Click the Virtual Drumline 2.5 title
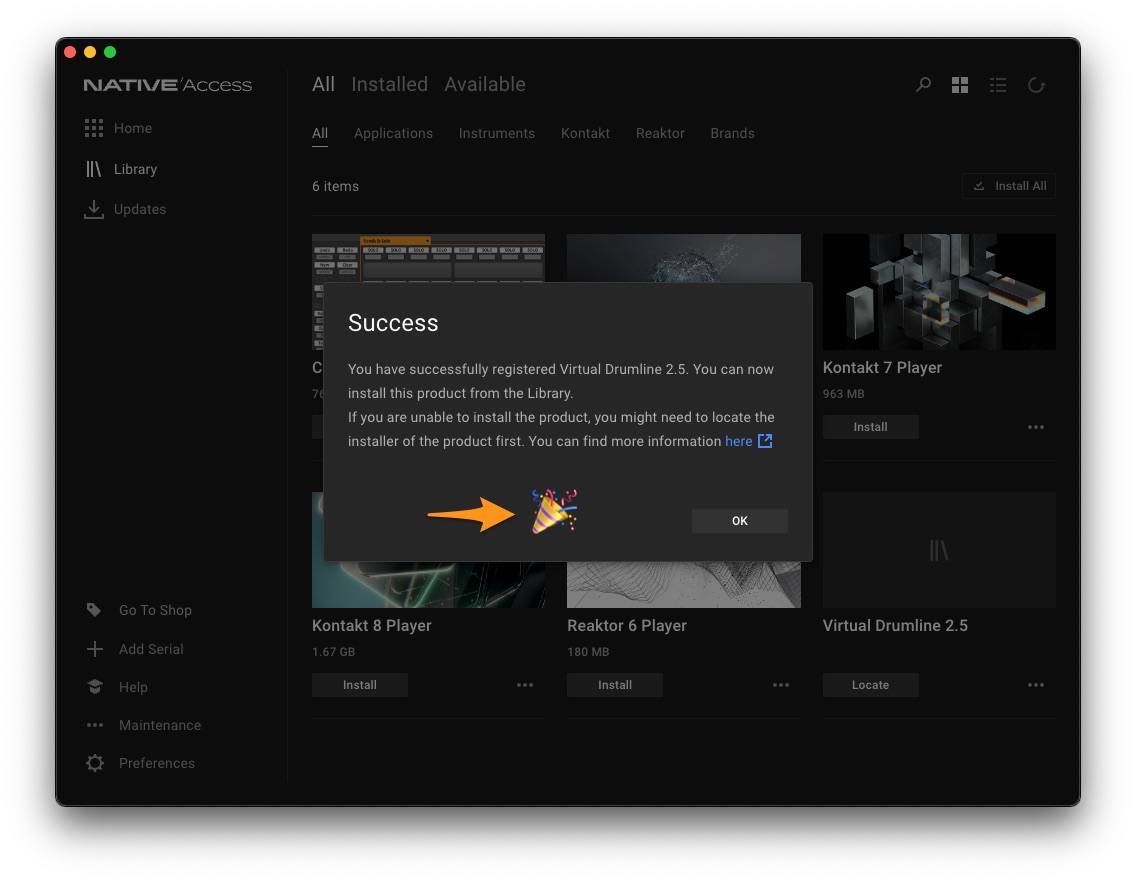 tap(895, 625)
